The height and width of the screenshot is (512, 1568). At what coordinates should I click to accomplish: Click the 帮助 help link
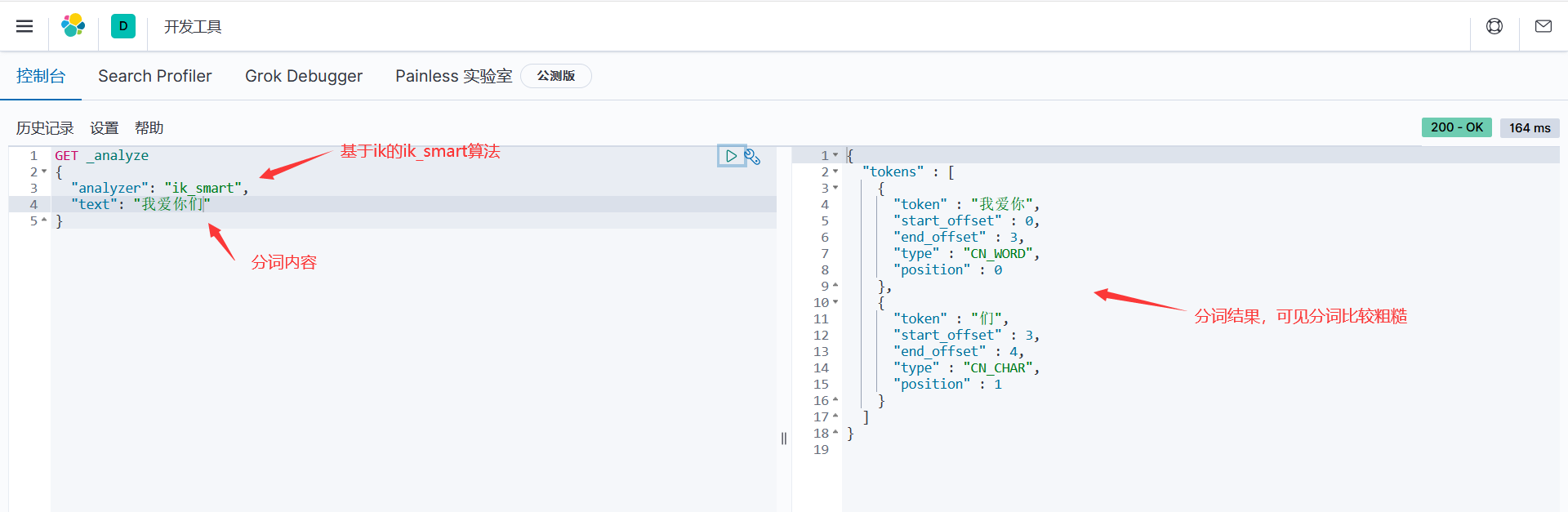pyautogui.click(x=149, y=128)
